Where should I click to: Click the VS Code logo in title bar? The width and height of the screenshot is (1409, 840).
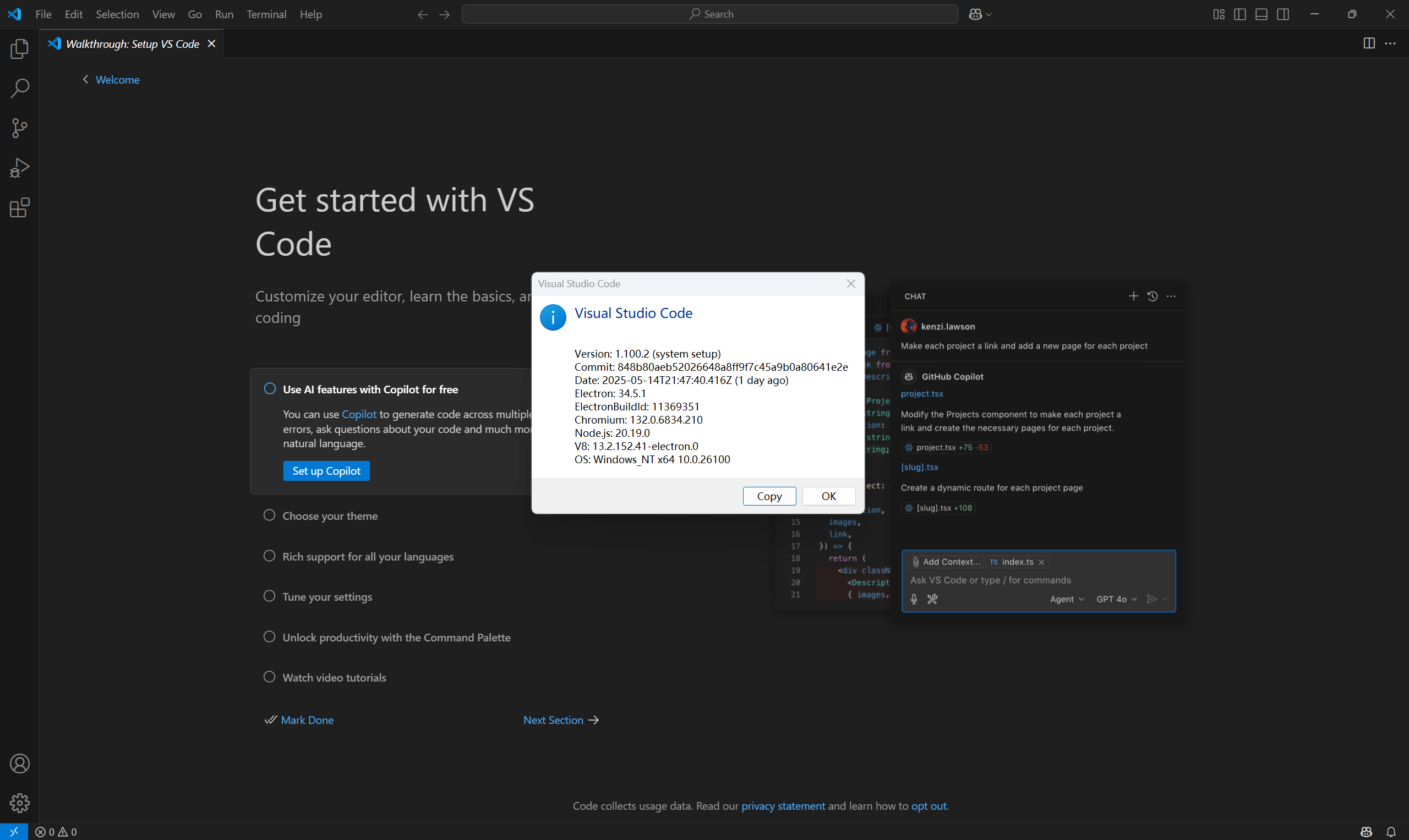click(15, 14)
